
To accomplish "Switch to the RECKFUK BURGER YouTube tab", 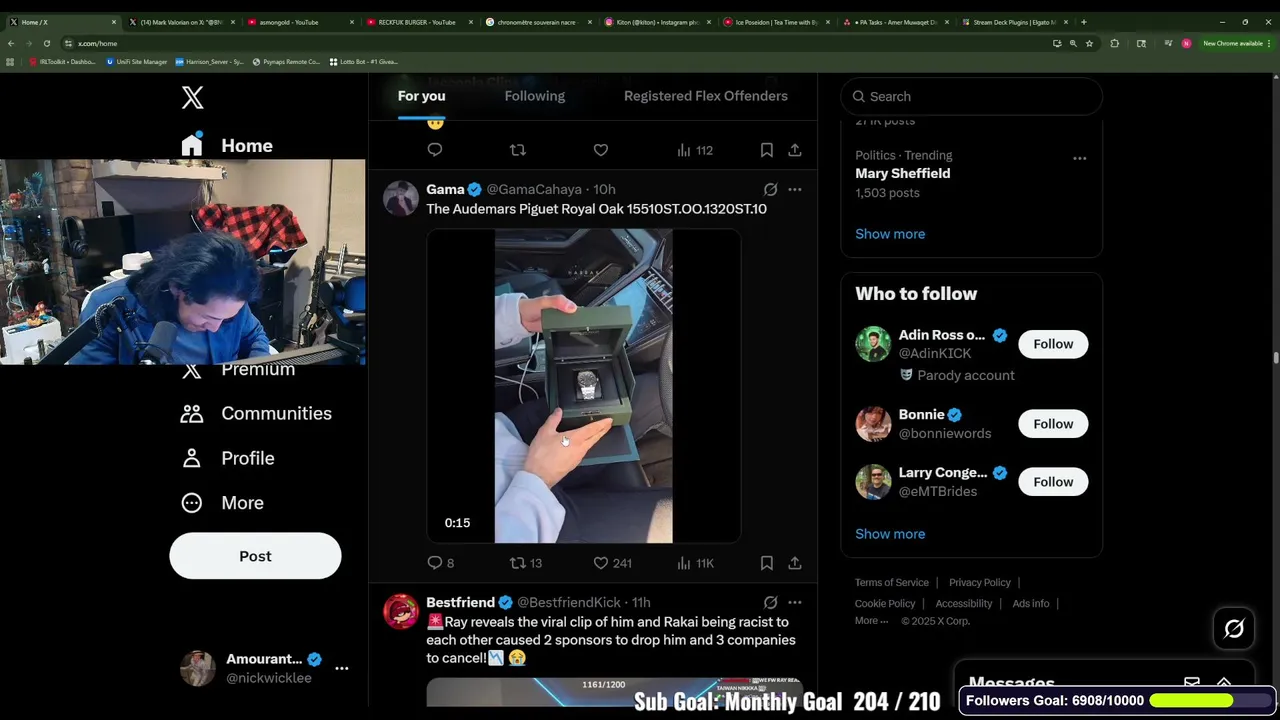I will pyautogui.click(x=417, y=22).
